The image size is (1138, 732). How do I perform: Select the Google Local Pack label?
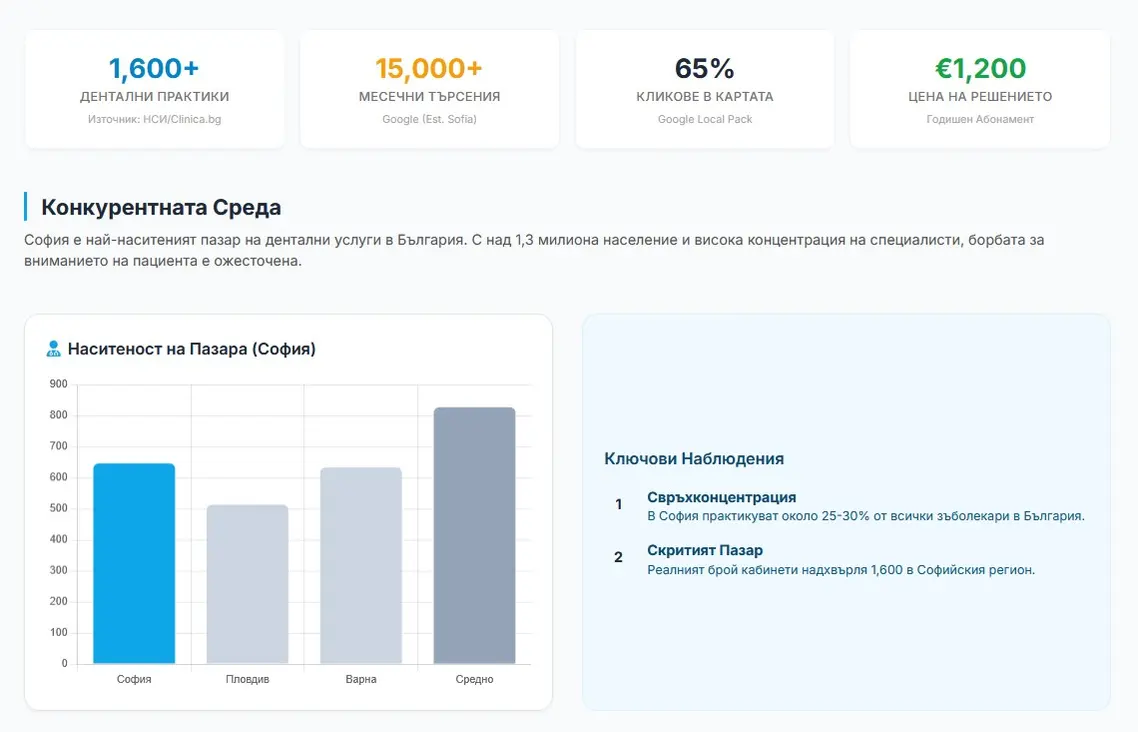point(704,119)
